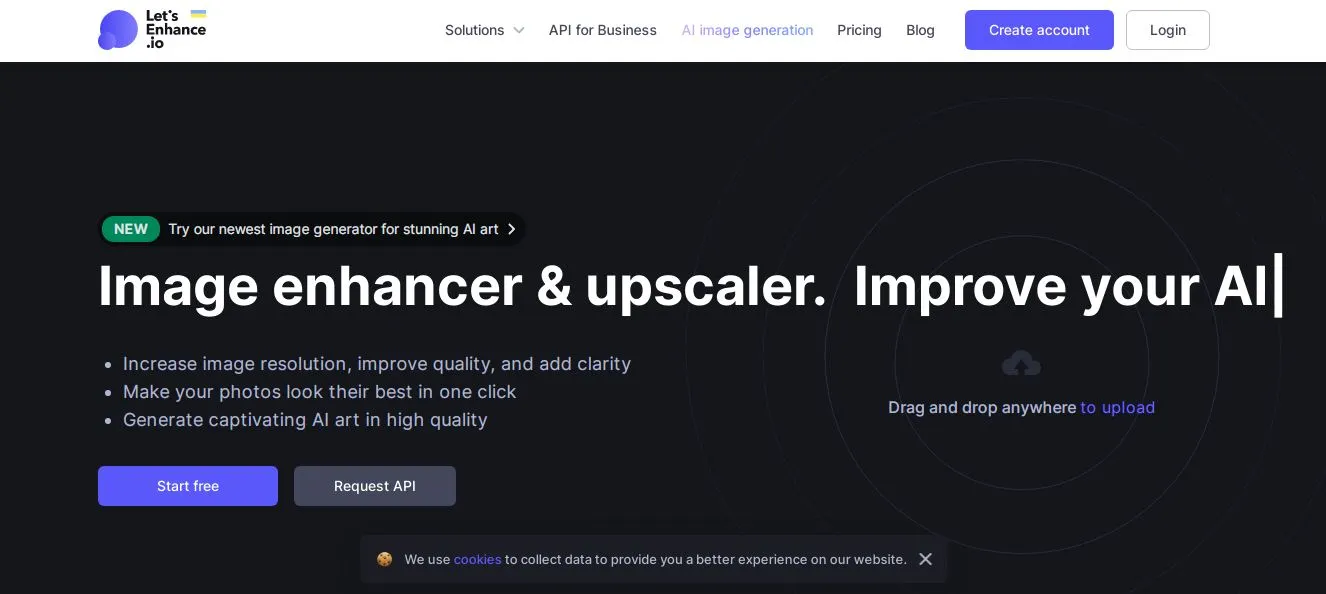Click 'Make your photos look their best' text
This screenshot has width=1326, height=594.
click(x=320, y=392)
